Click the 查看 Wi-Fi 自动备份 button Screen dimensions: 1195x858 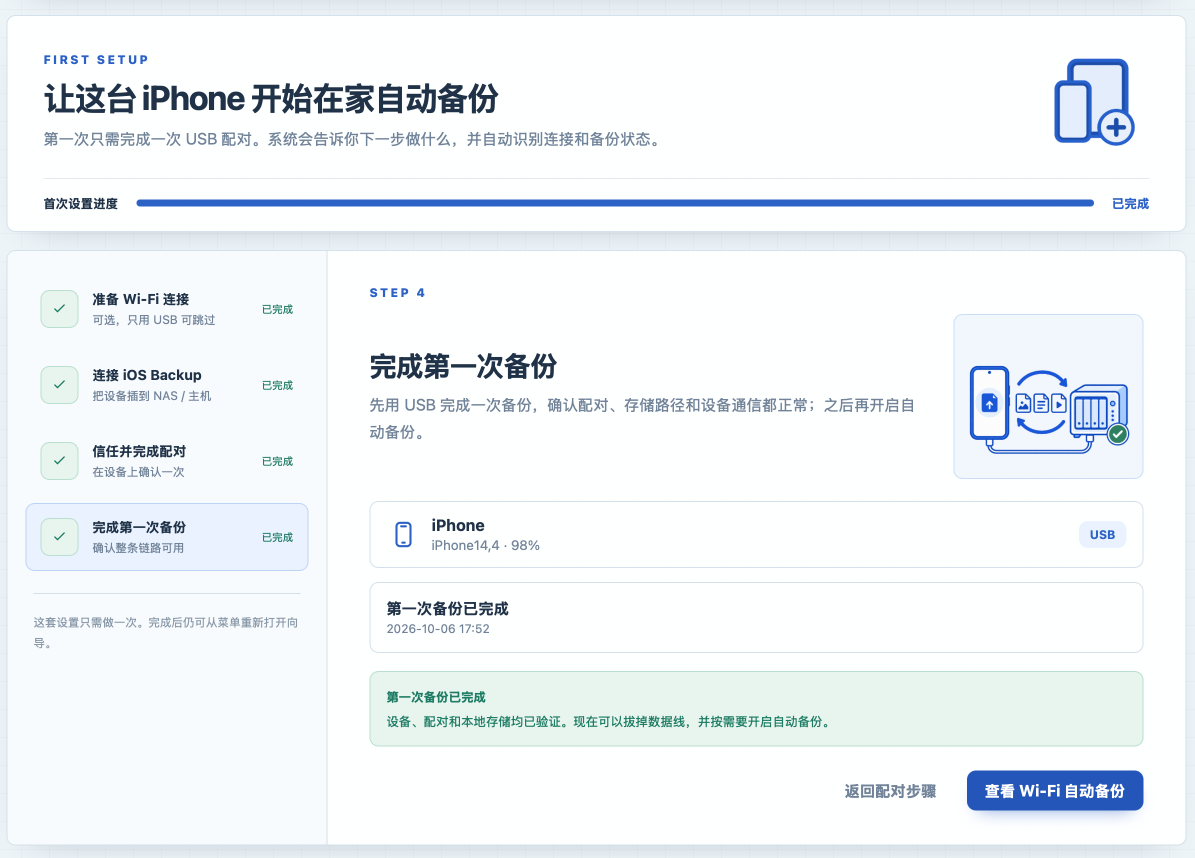point(1055,791)
